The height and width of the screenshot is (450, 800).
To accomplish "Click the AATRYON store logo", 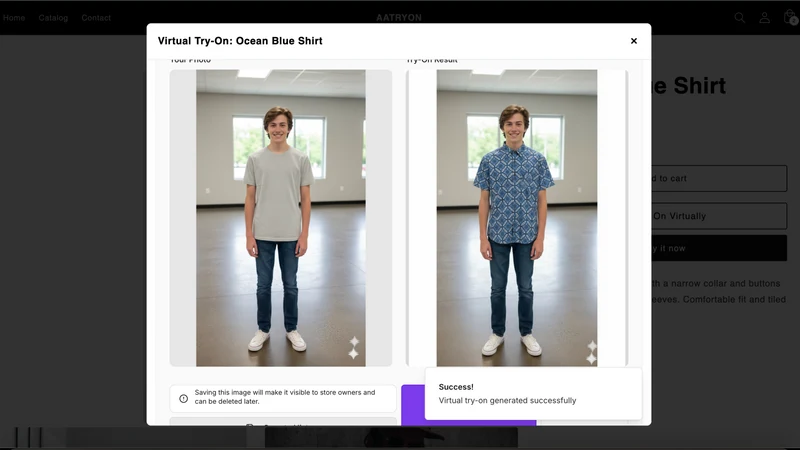I will [x=399, y=18].
